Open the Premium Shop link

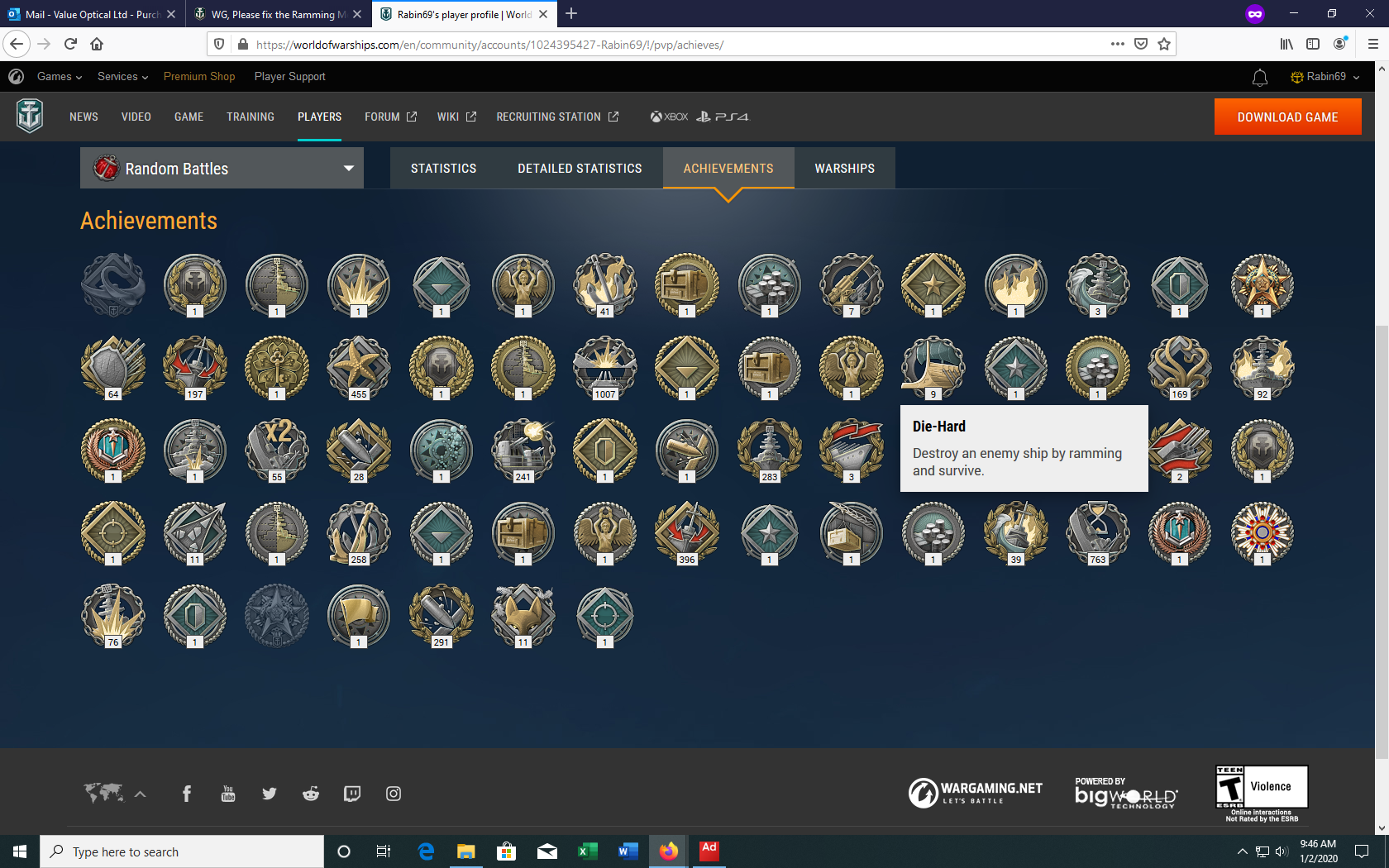click(x=199, y=77)
